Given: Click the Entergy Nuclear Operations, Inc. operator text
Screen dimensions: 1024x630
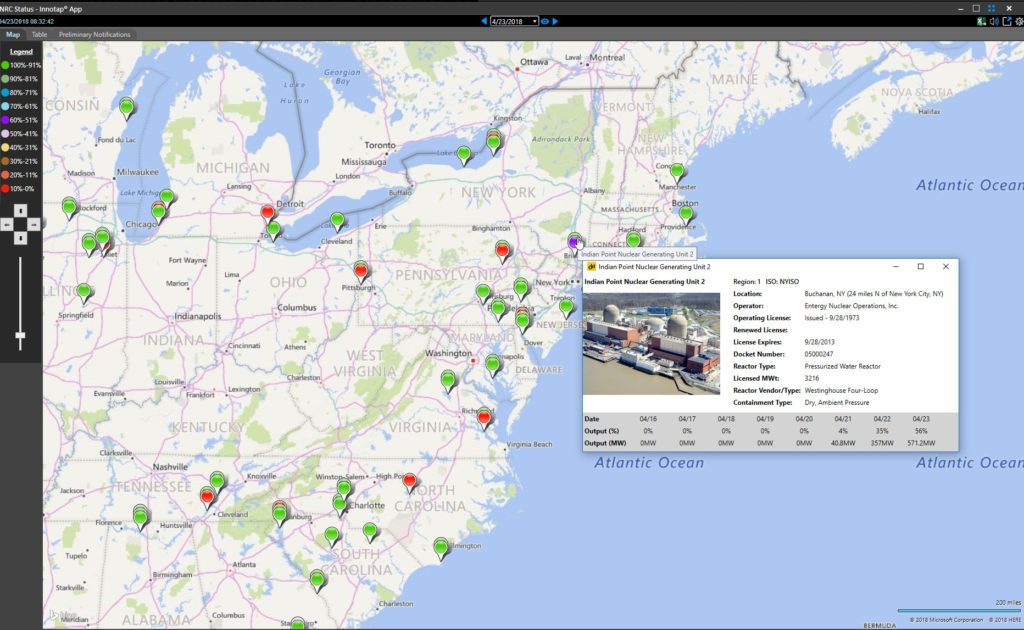Looking at the screenshot, I should coord(852,306).
